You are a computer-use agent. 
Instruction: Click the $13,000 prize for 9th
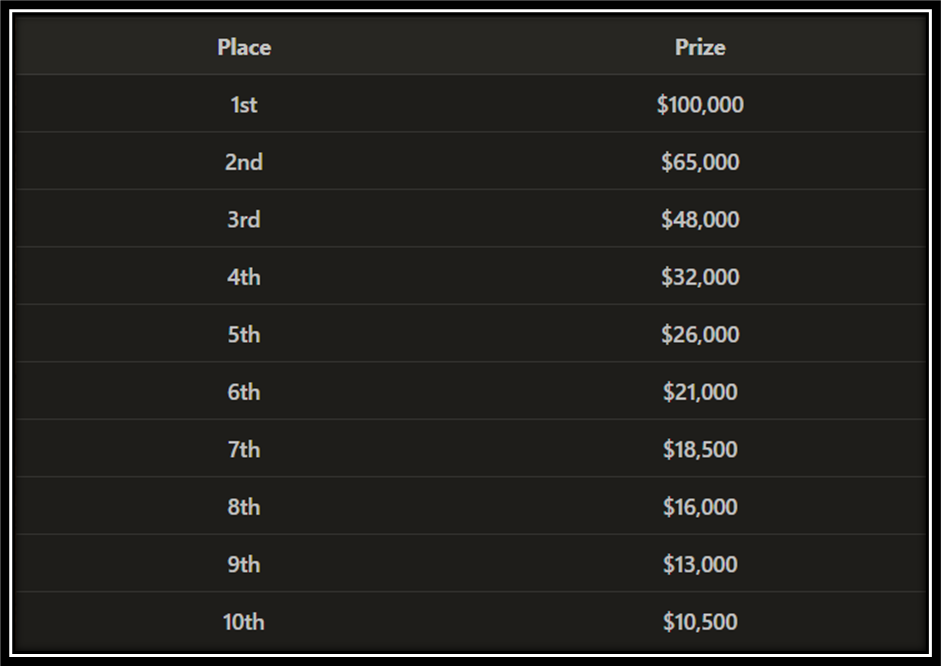[x=700, y=565]
